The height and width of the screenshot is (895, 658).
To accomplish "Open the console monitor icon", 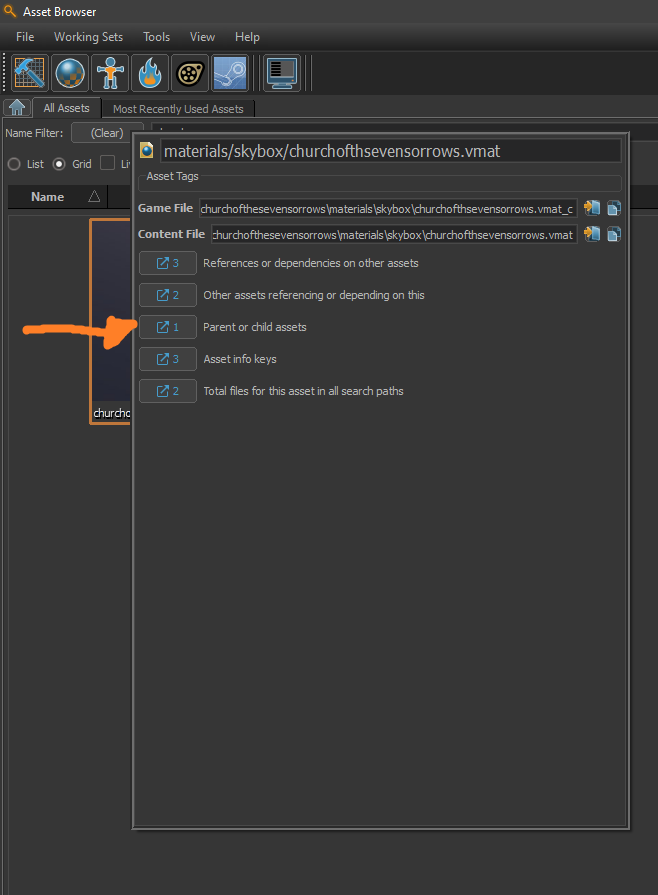I will point(282,72).
